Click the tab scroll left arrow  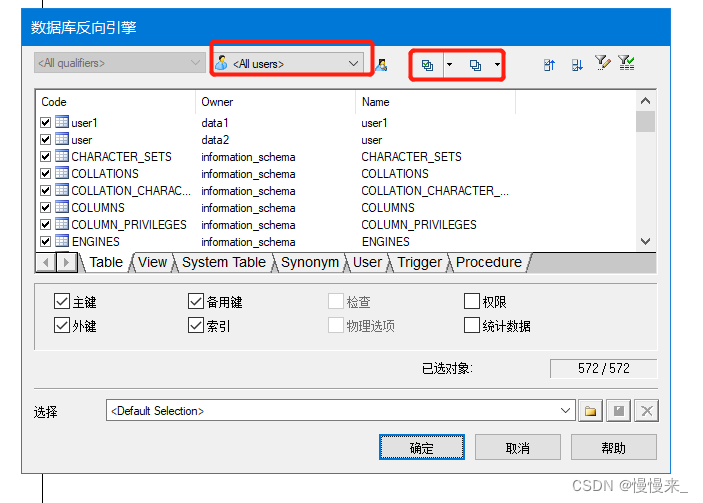click(x=45, y=262)
